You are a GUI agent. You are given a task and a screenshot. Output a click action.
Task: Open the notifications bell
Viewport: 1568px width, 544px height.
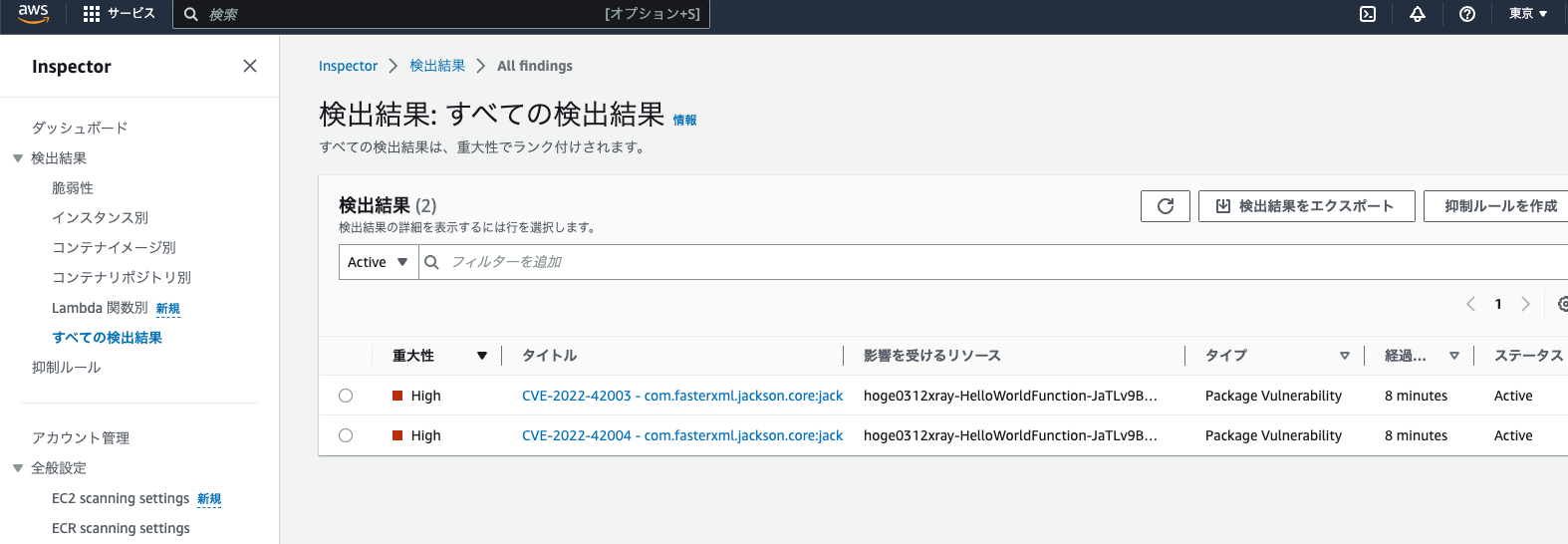click(1418, 14)
